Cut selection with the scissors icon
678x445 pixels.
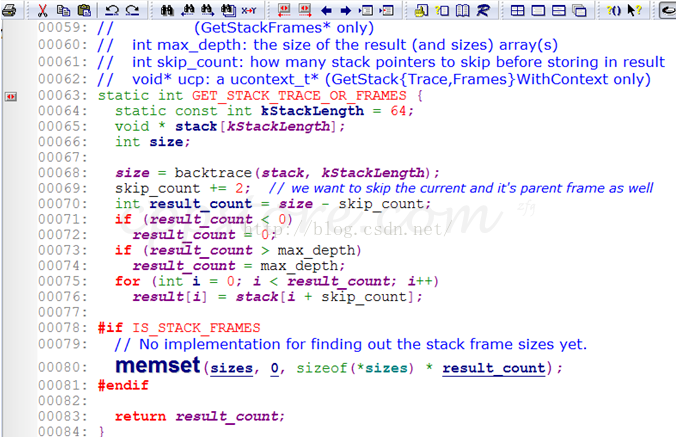point(44,11)
